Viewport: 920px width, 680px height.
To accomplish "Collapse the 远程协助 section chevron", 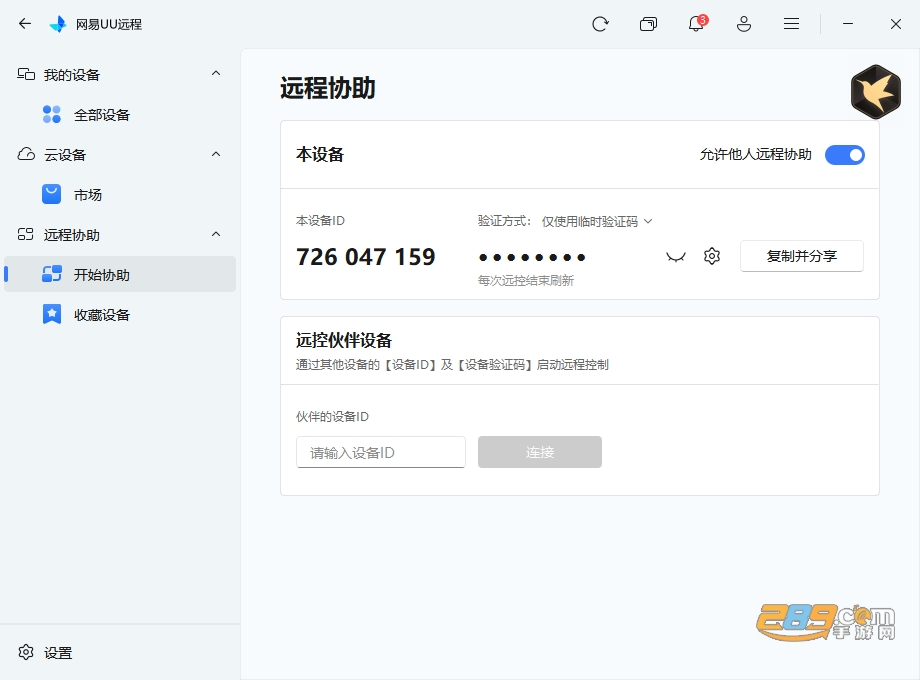I will click(216, 234).
